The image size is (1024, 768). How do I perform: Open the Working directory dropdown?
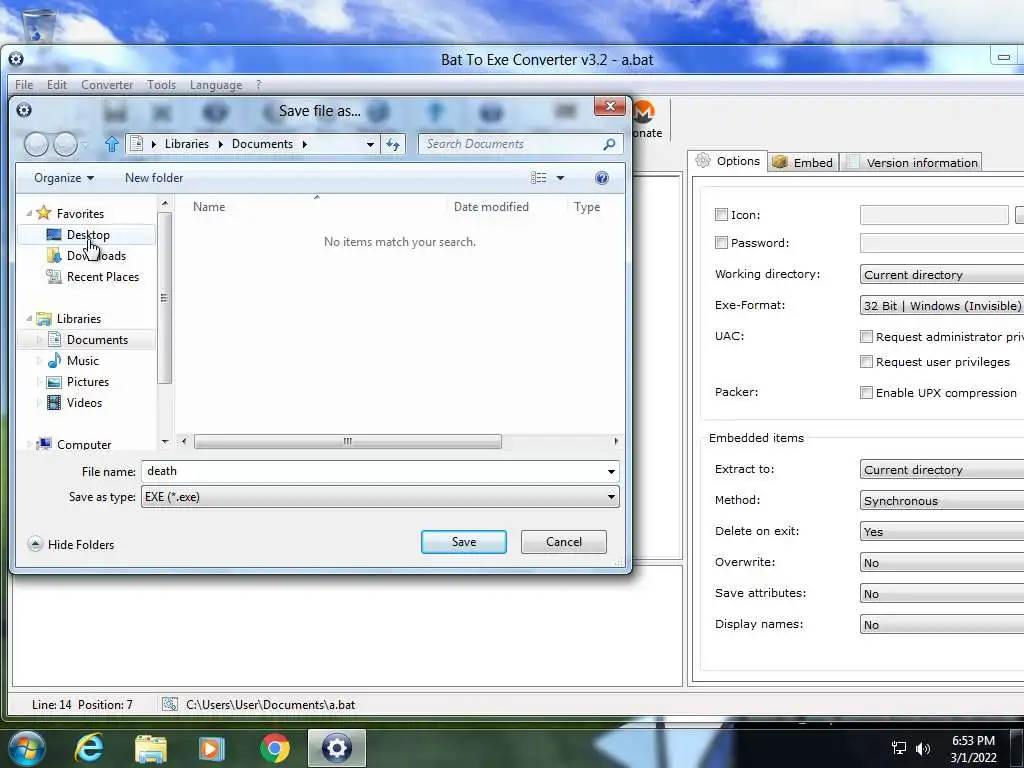click(x=942, y=274)
